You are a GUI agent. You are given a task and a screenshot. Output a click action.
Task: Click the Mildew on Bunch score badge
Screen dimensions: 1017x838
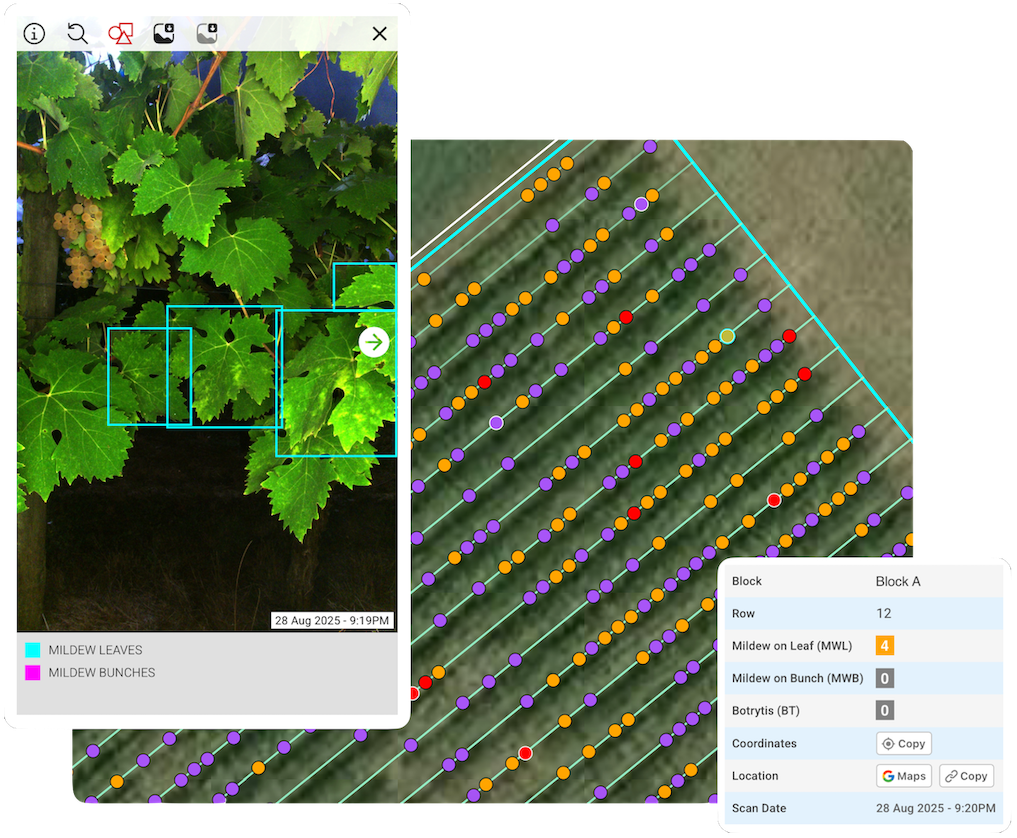pos(884,678)
